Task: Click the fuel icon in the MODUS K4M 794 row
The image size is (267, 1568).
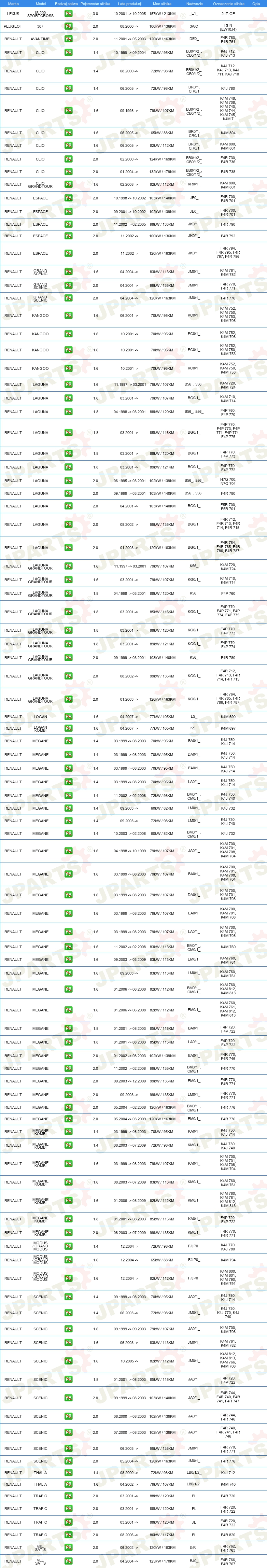Action: [x=68, y=1260]
